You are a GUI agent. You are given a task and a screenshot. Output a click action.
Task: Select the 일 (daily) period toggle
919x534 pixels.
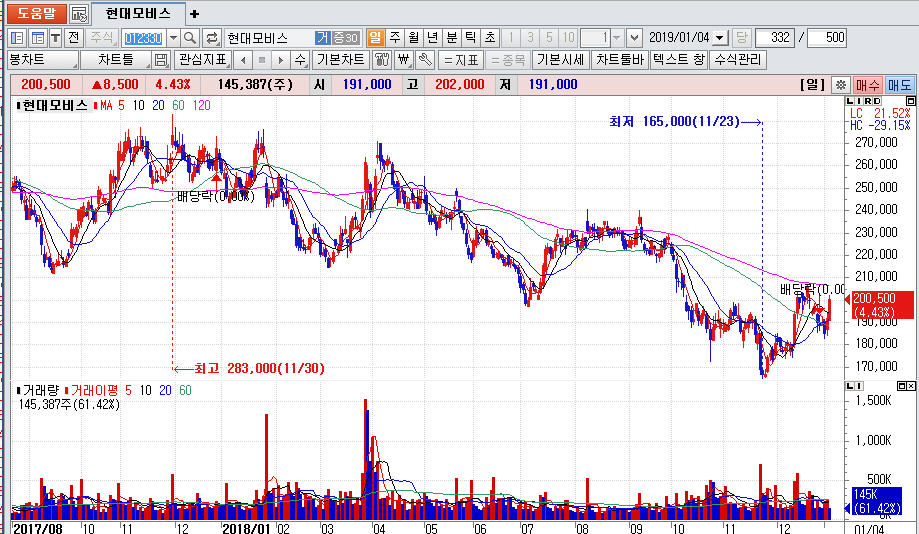(x=375, y=38)
